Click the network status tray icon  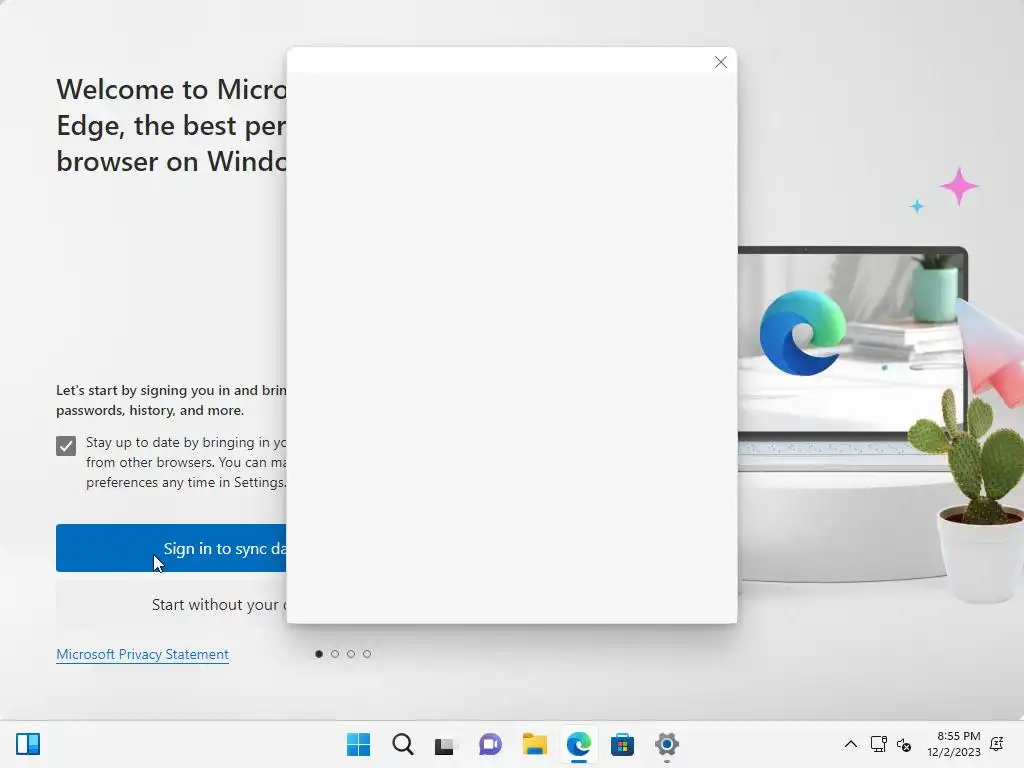878,744
